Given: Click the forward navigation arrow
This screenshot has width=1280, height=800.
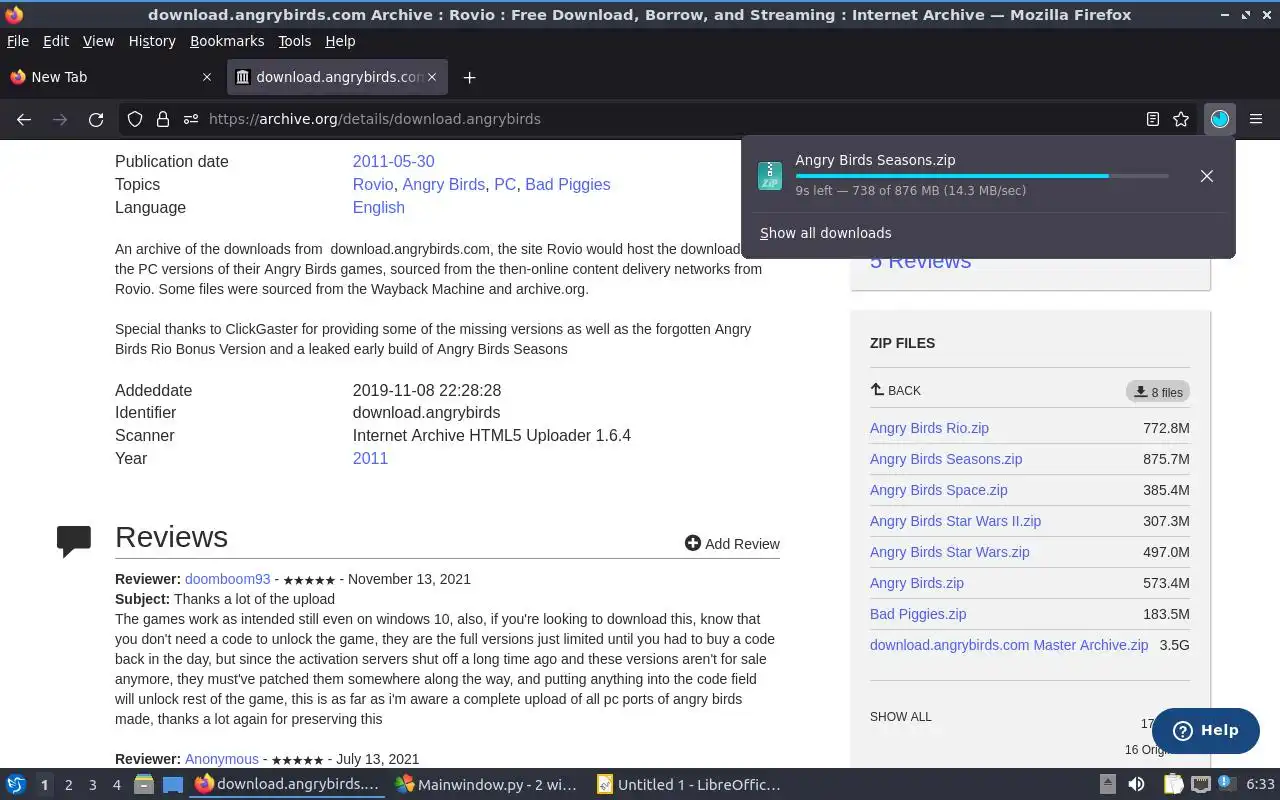Looking at the screenshot, I should coord(60,119).
